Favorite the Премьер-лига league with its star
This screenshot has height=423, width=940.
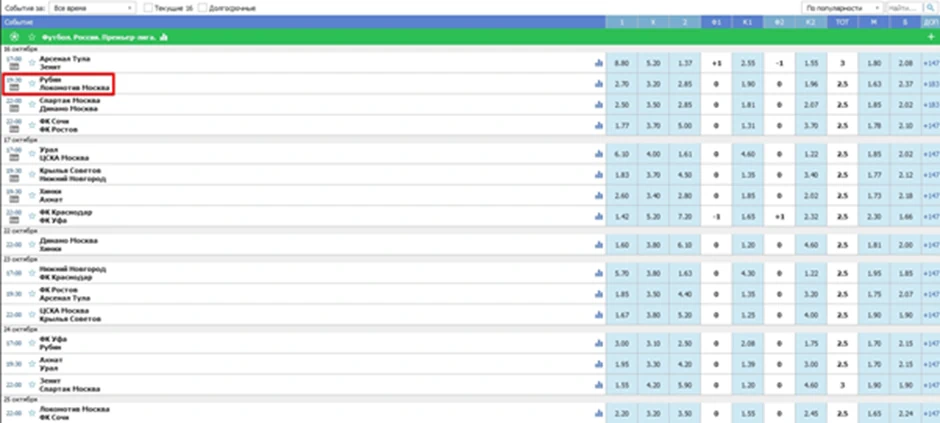(32, 37)
